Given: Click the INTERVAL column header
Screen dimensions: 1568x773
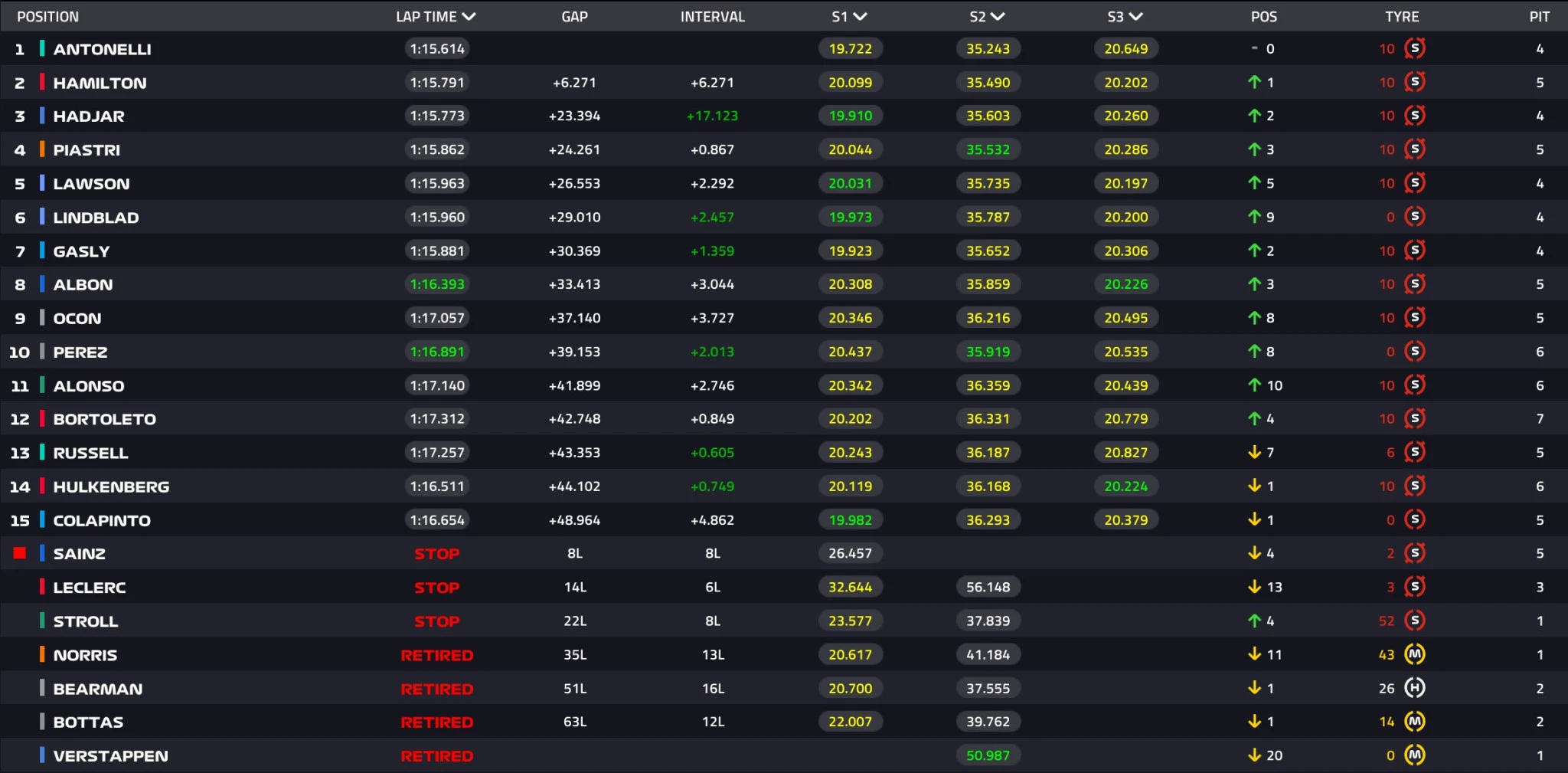Looking at the screenshot, I should tap(712, 17).
